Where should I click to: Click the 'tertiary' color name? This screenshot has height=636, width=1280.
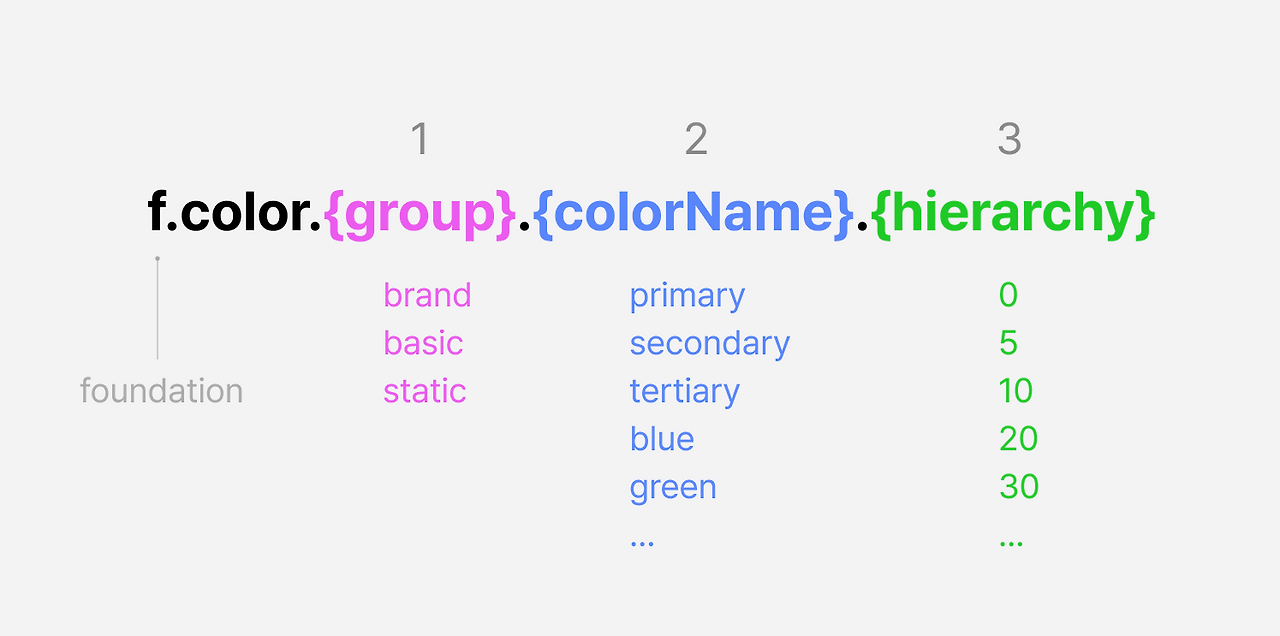point(684,392)
